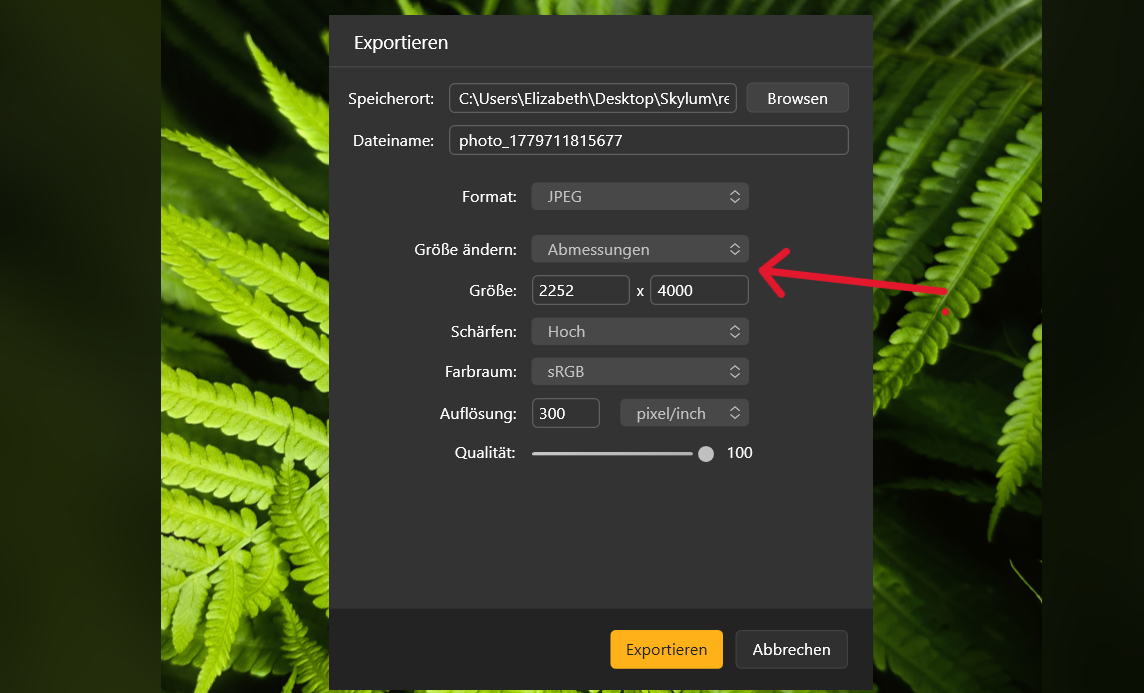
Task: Open the Format JPEG dropdown
Action: pyautogui.click(x=640, y=196)
